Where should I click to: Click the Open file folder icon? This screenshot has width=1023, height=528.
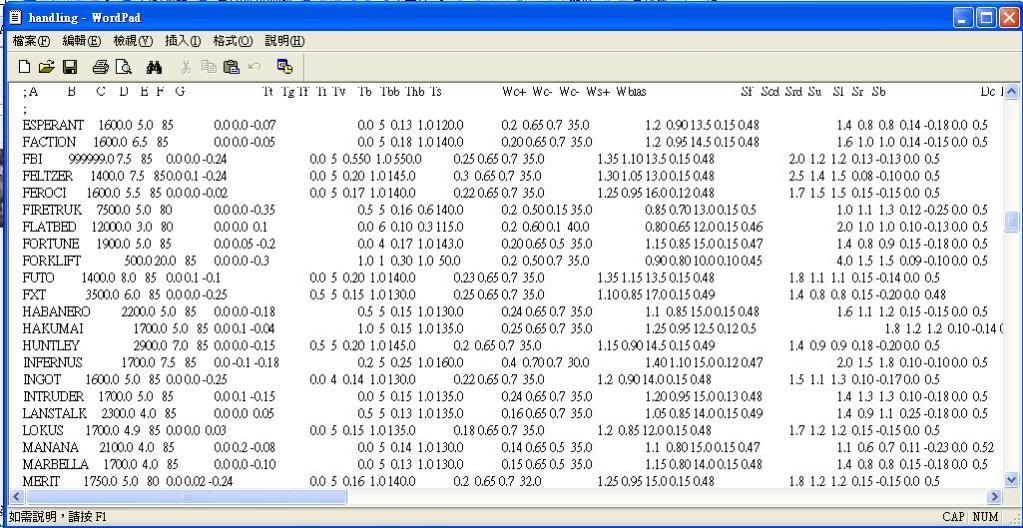[45, 66]
